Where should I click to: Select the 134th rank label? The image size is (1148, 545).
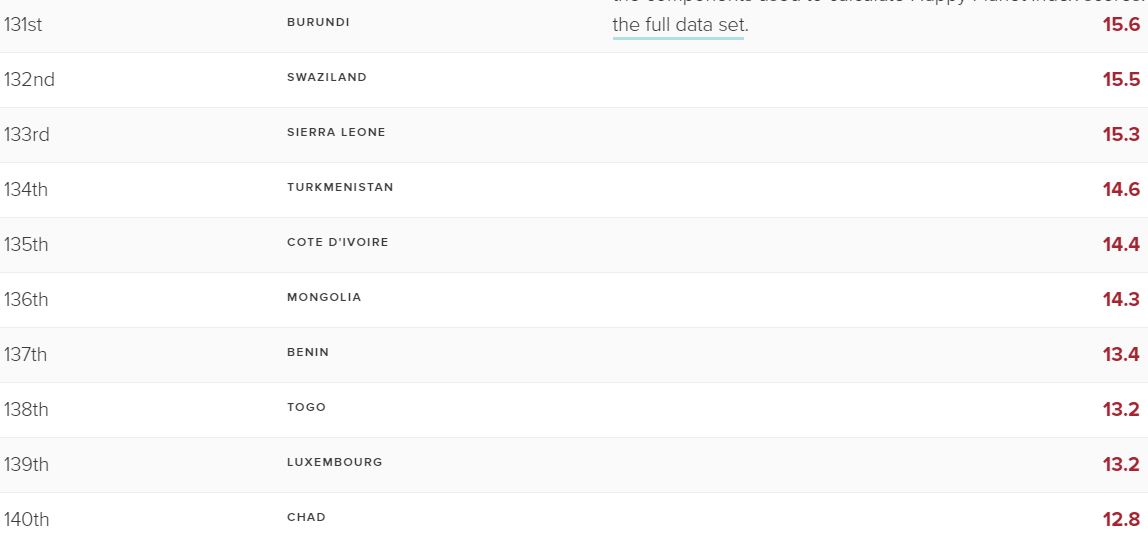point(26,190)
